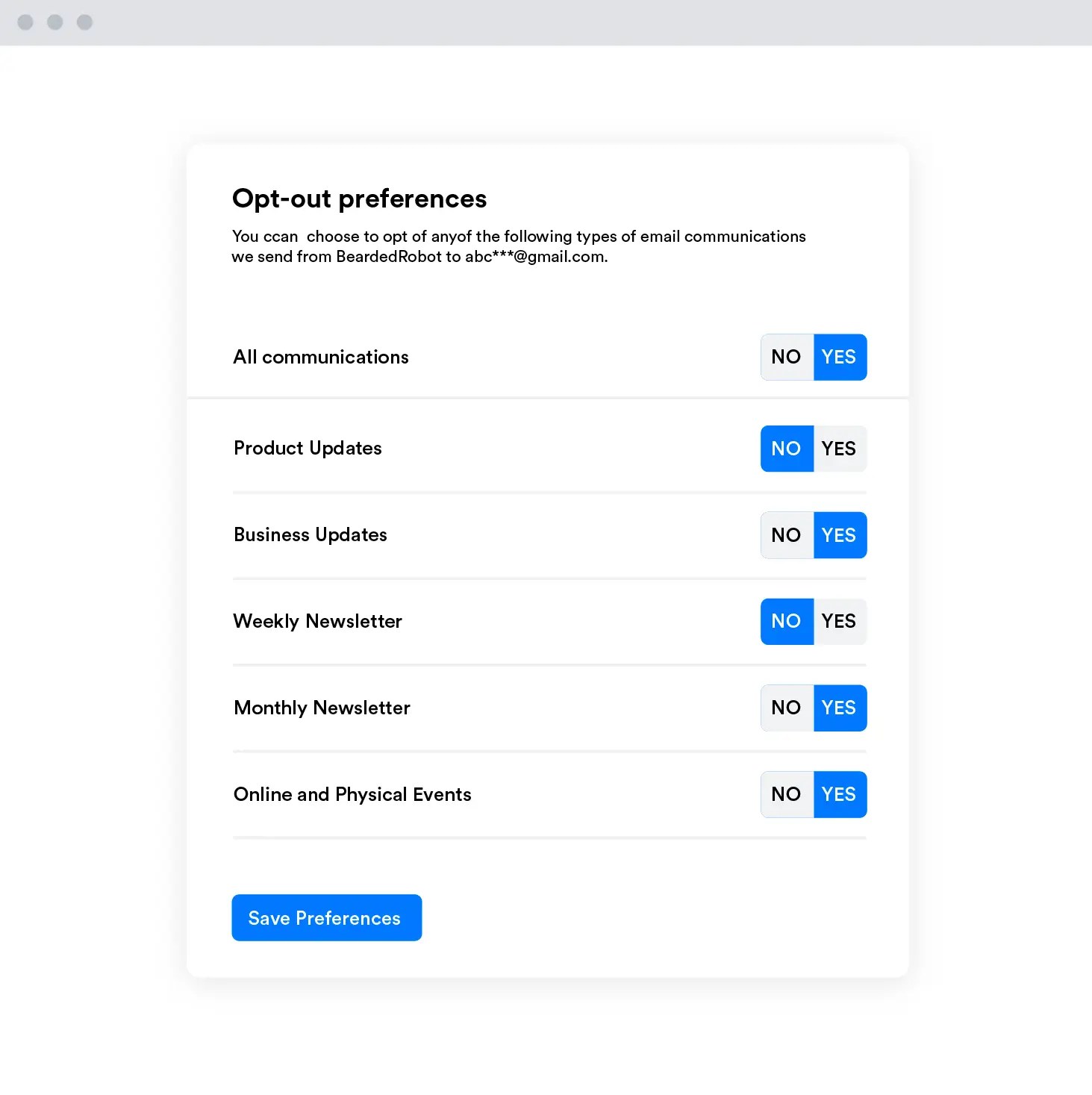This screenshot has width=1092, height=1095.
Task: Select YES for Business Updates
Action: coord(840,535)
